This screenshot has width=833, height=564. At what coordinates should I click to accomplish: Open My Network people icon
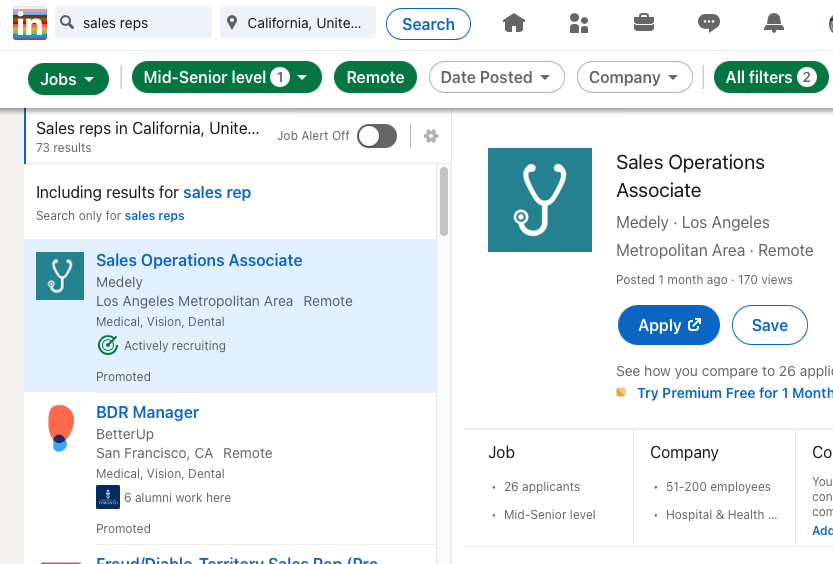579,23
